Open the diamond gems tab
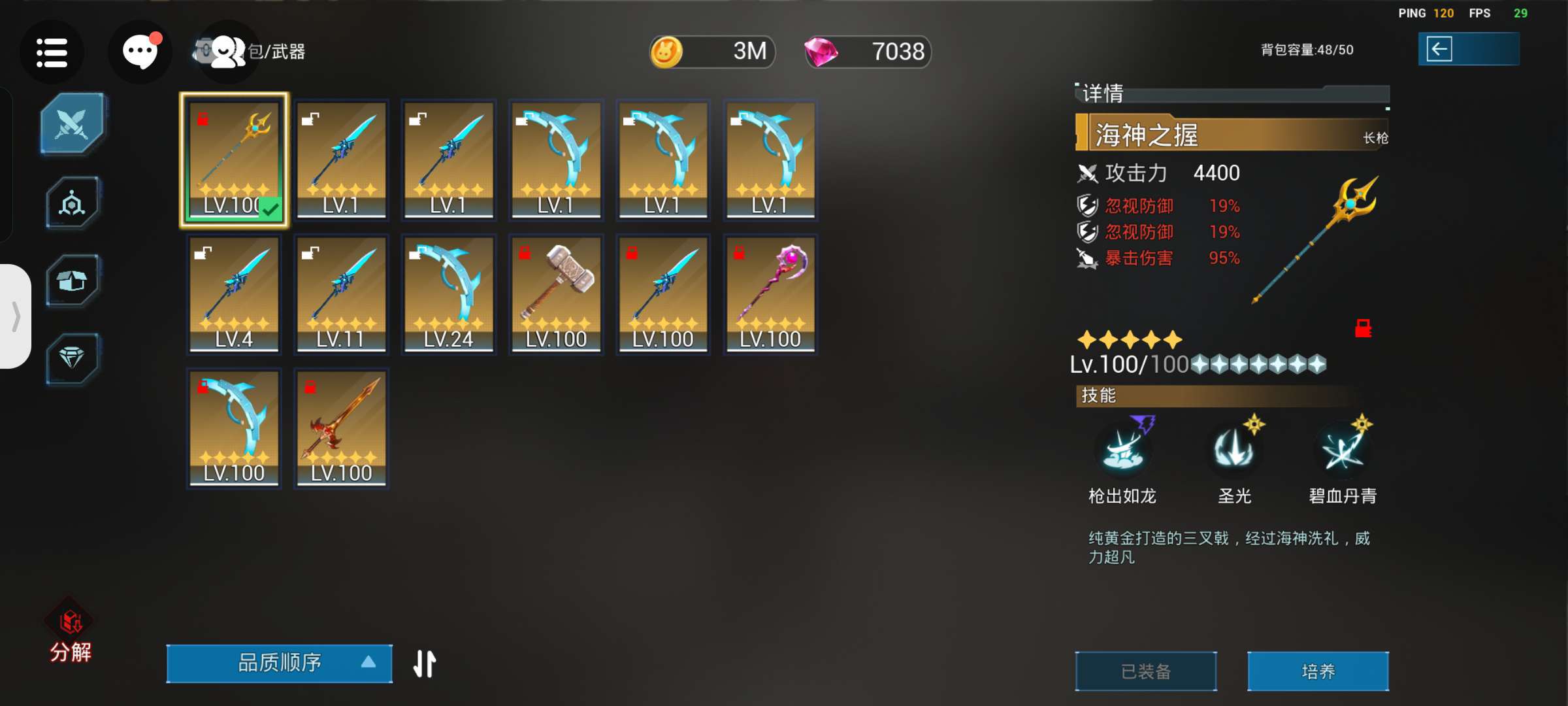Image resolution: width=1568 pixels, height=706 pixels. coord(72,358)
